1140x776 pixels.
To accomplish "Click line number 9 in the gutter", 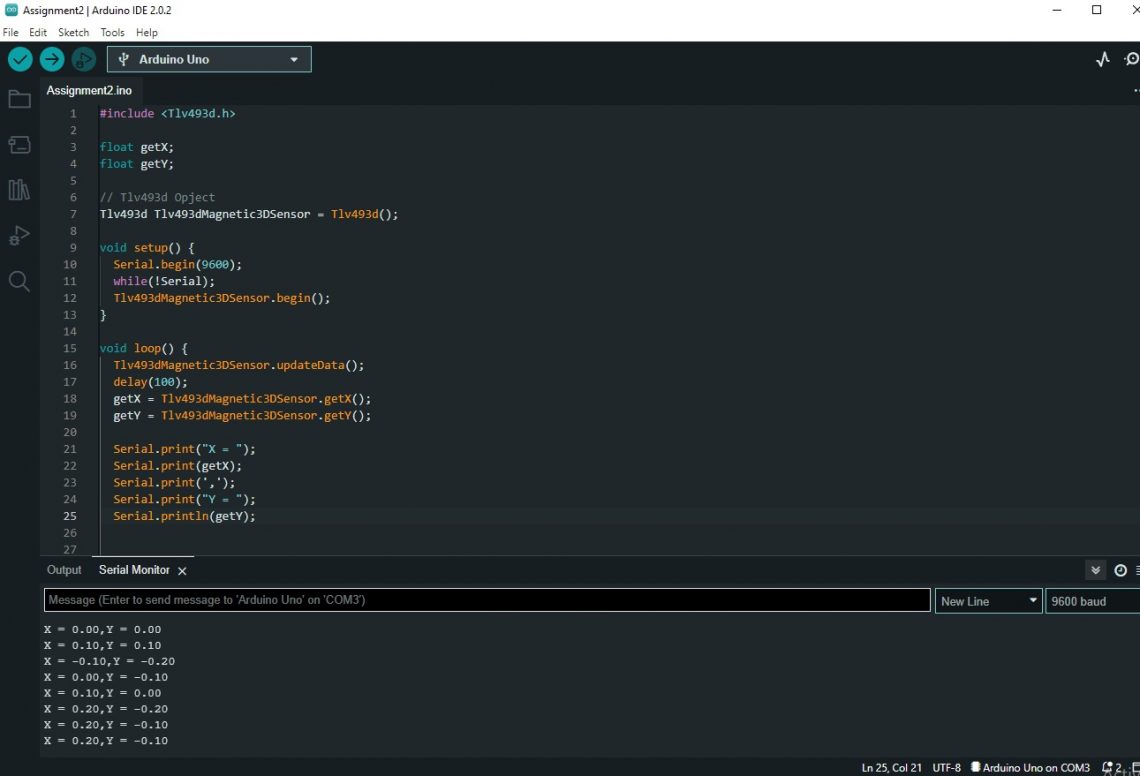I will point(73,248).
